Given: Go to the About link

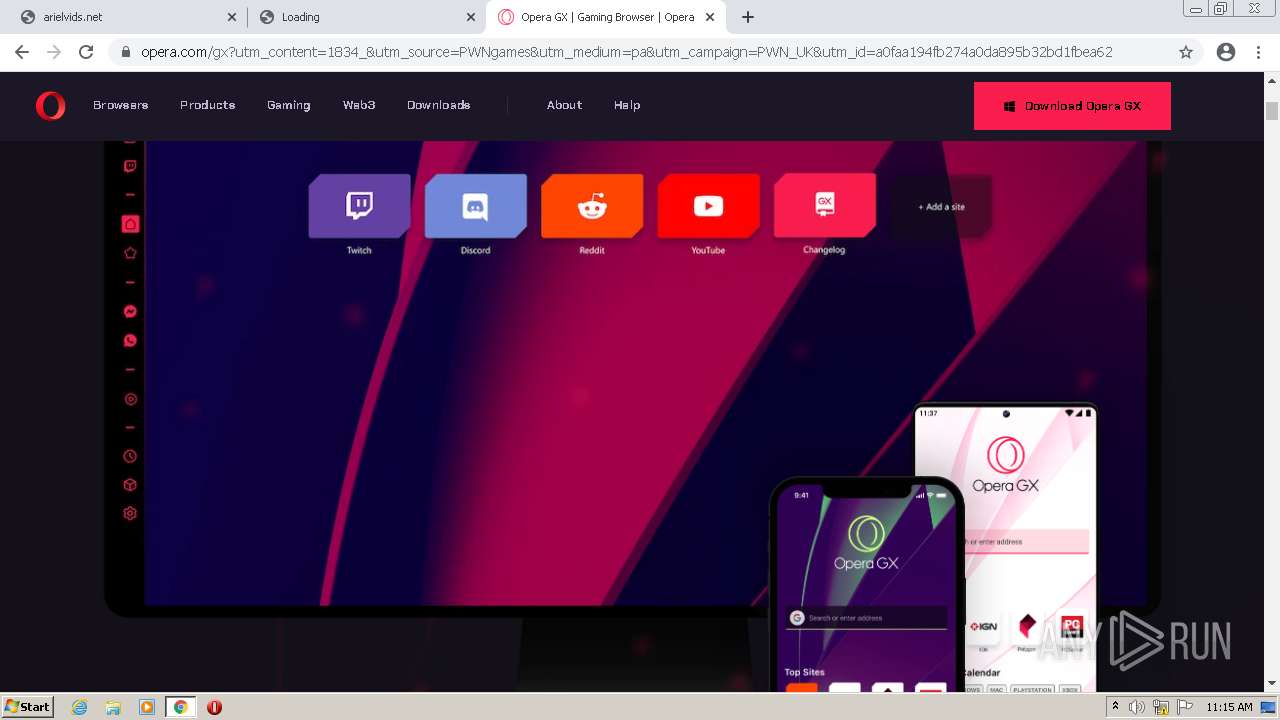Looking at the screenshot, I should [564, 105].
